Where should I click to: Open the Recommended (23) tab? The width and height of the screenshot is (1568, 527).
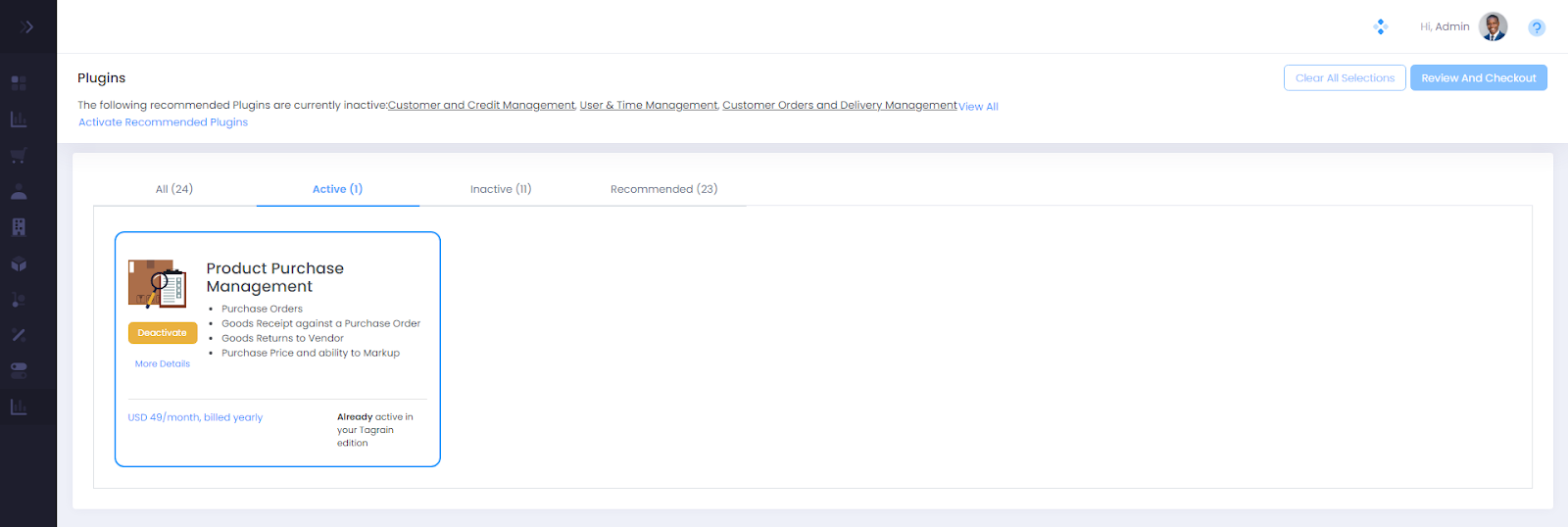pyautogui.click(x=663, y=189)
